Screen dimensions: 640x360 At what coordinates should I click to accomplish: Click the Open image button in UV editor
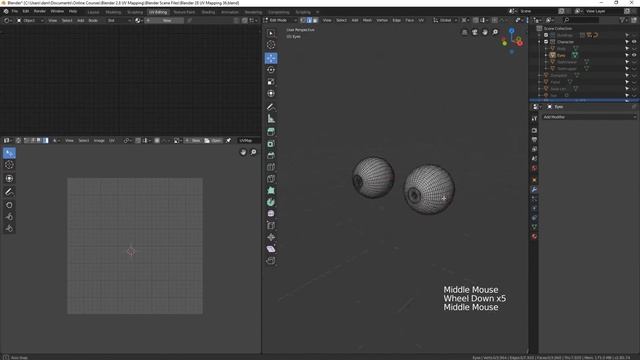(x=213, y=140)
